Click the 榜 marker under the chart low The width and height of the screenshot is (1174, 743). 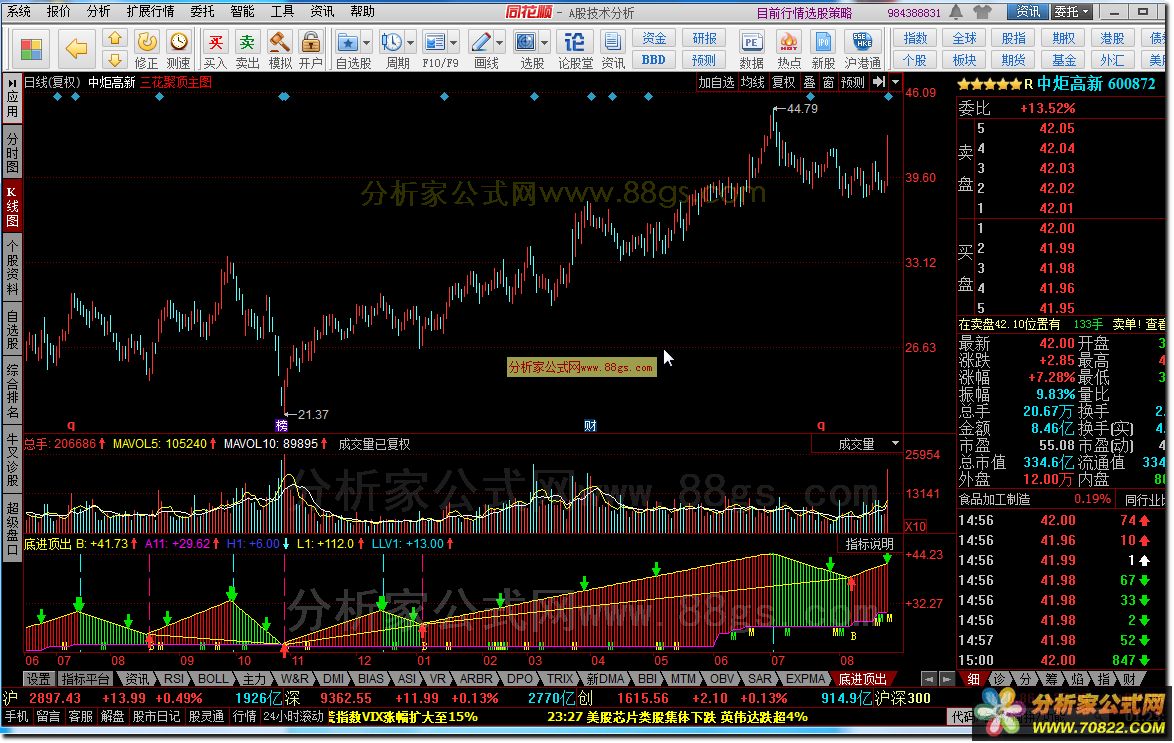click(282, 425)
